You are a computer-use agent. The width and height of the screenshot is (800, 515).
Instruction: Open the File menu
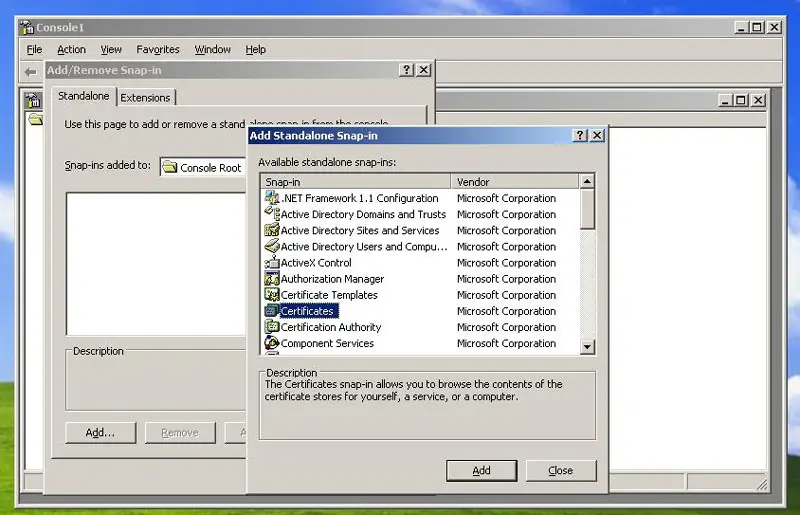tap(34, 50)
